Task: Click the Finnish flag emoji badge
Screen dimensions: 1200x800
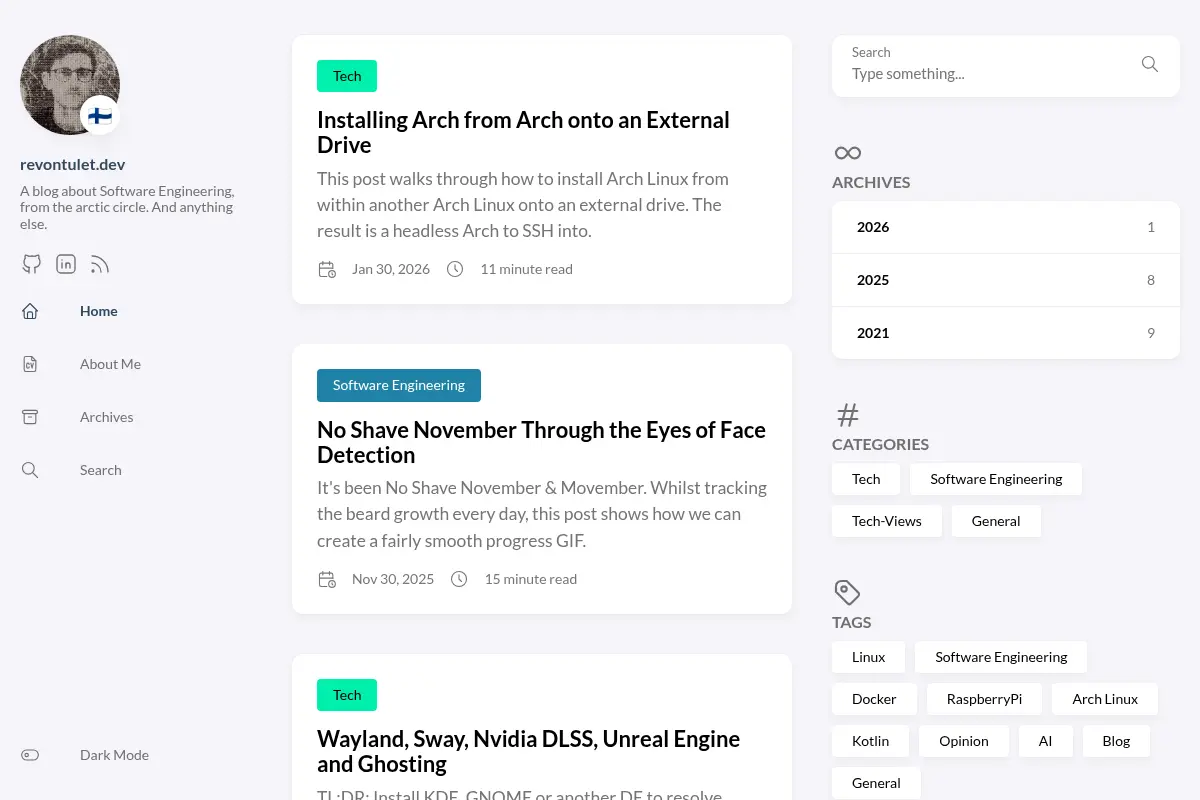Action: click(x=100, y=116)
